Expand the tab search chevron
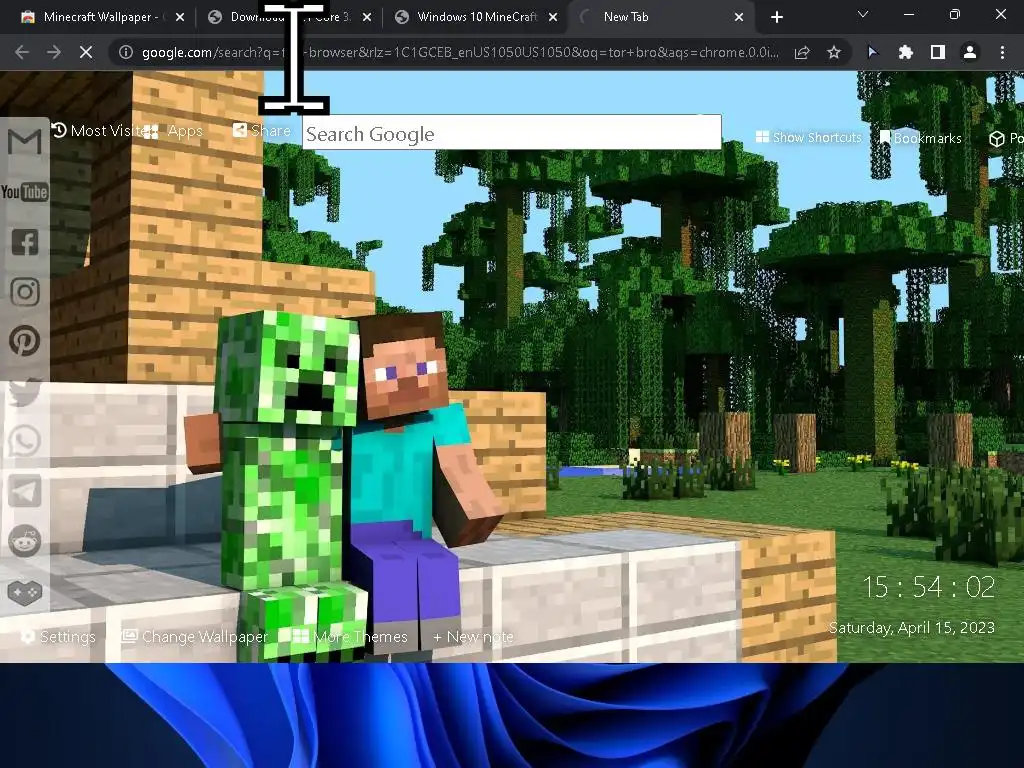This screenshot has height=768, width=1024. click(863, 14)
